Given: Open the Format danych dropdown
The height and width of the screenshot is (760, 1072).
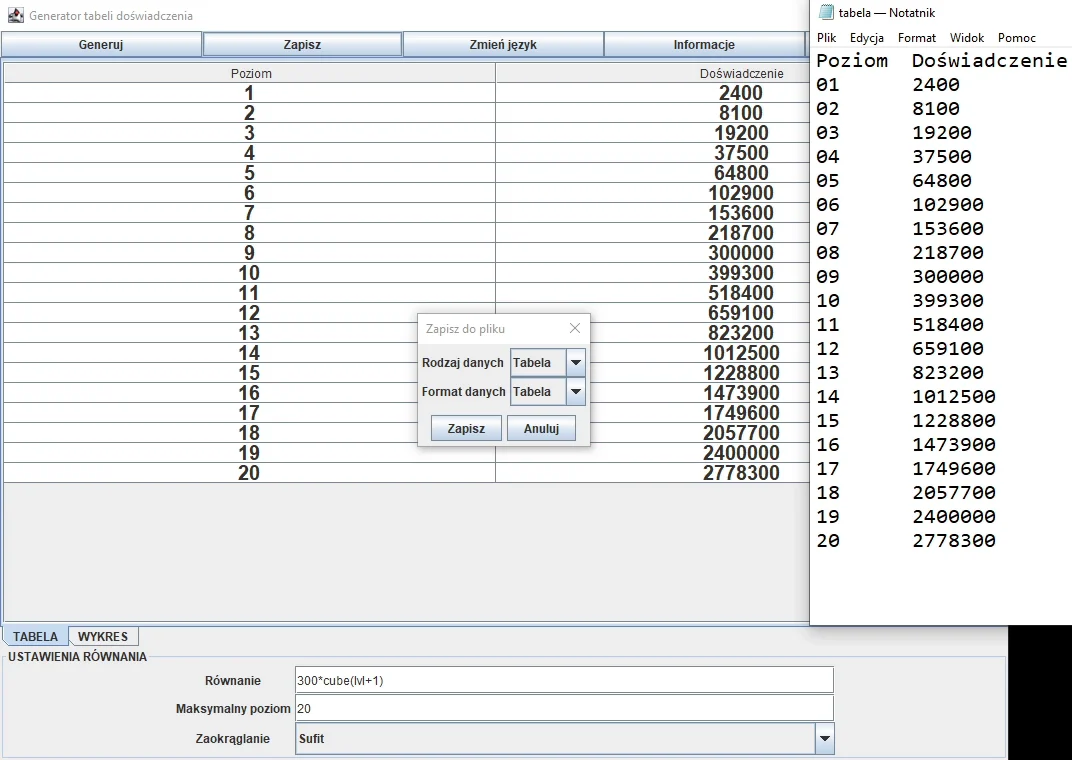Looking at the screenshot, I should click(x=575, y=392).
